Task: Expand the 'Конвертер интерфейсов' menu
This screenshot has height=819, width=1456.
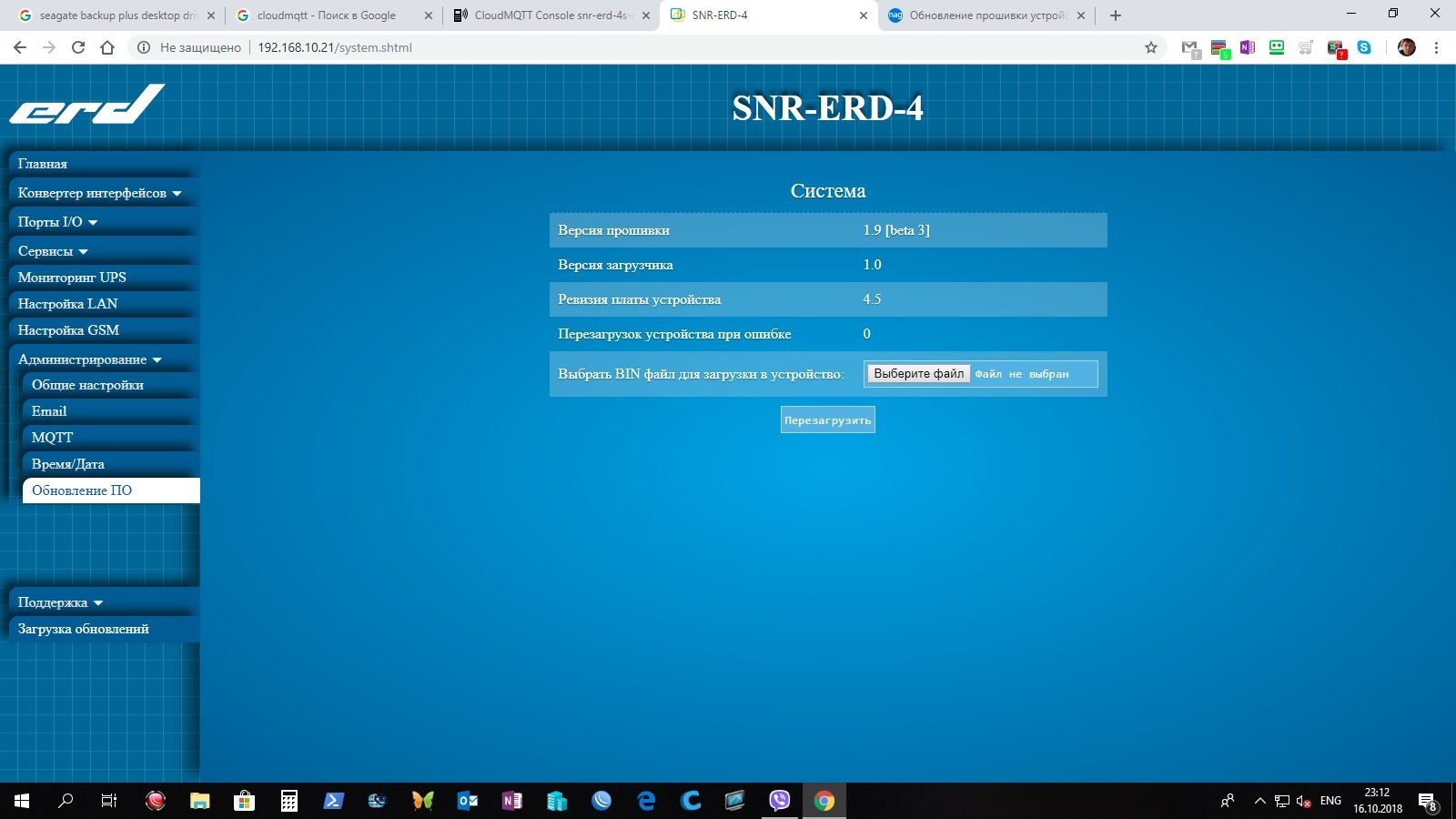Action: click(100, 193)
